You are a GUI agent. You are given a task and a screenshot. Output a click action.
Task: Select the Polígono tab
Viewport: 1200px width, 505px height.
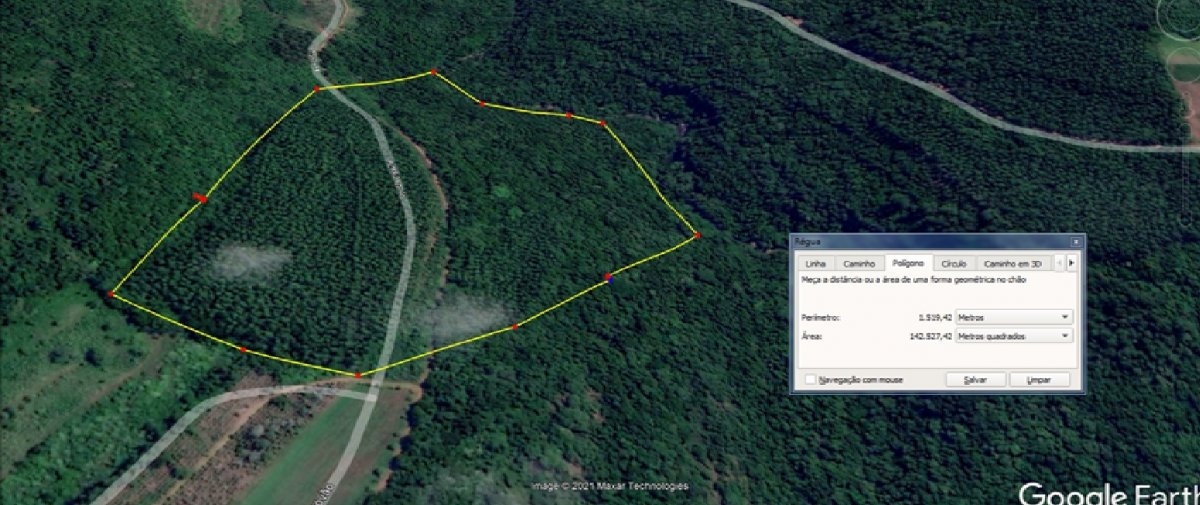(x=909, y=263)
